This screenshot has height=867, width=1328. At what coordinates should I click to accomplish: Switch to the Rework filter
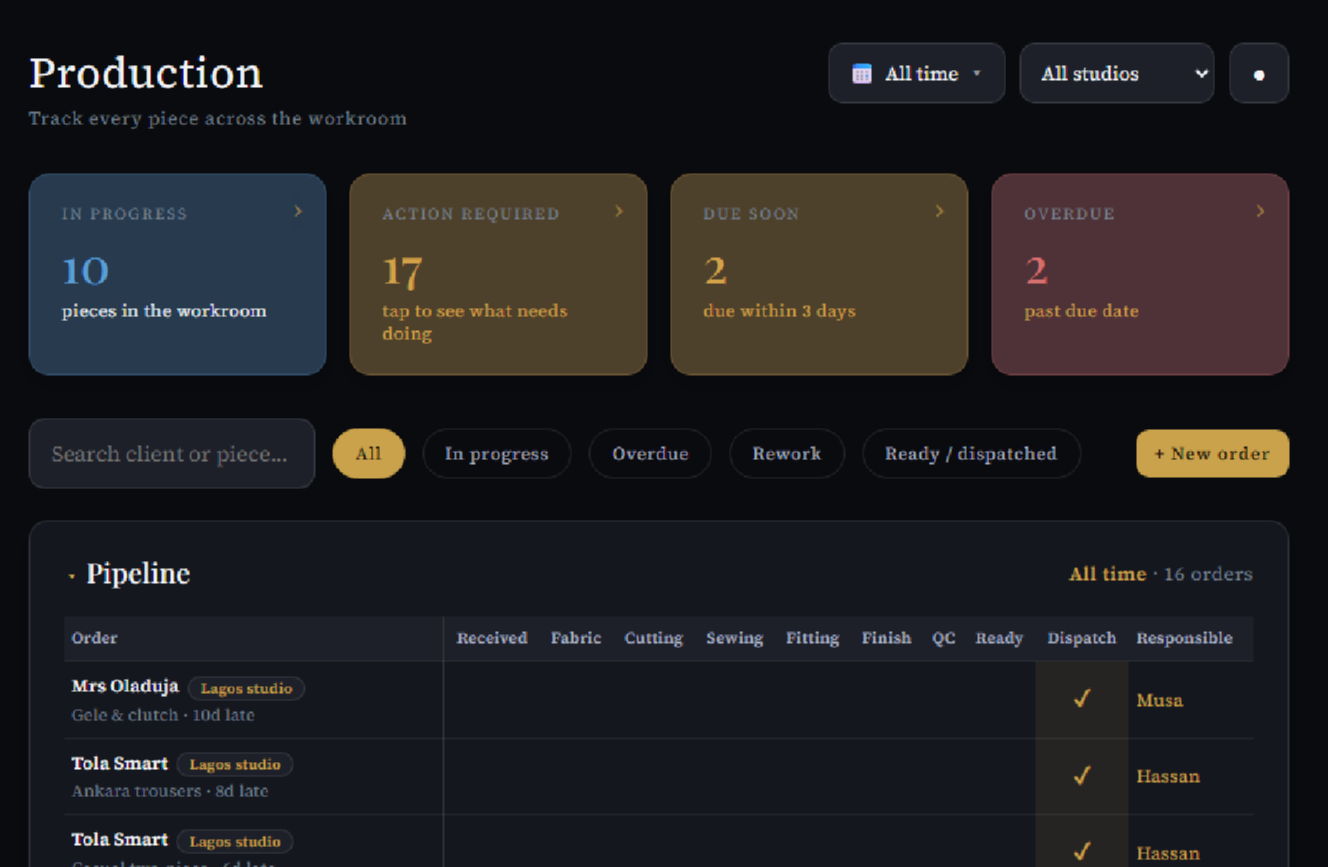pos(786,454)
